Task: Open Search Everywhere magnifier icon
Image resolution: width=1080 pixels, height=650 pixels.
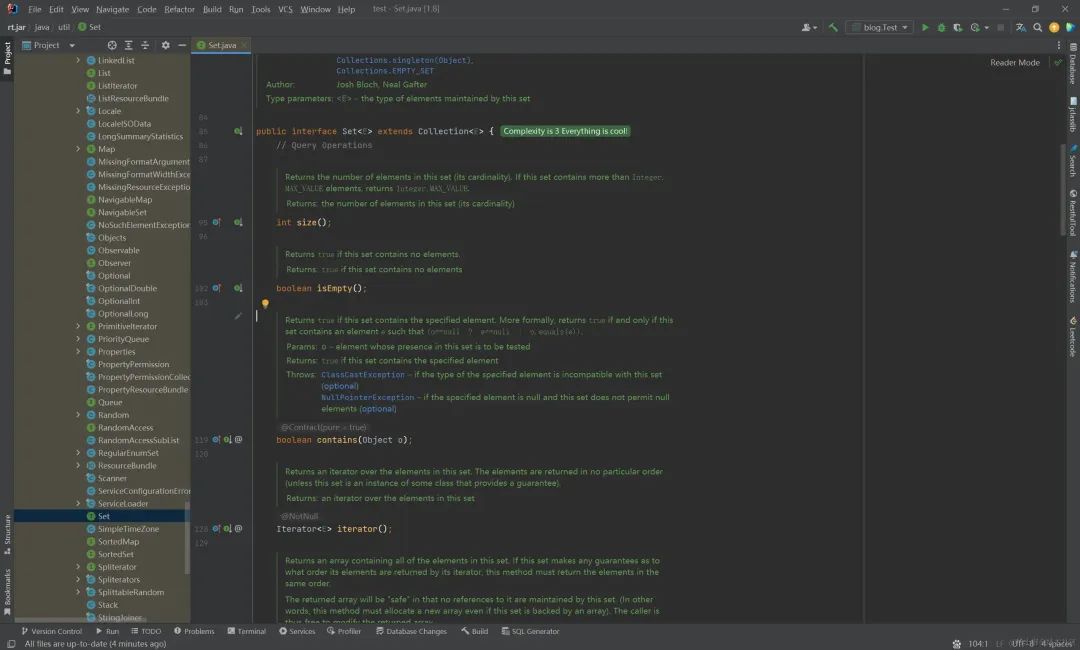Action: pyautogui.click(x=1037, y=27)
